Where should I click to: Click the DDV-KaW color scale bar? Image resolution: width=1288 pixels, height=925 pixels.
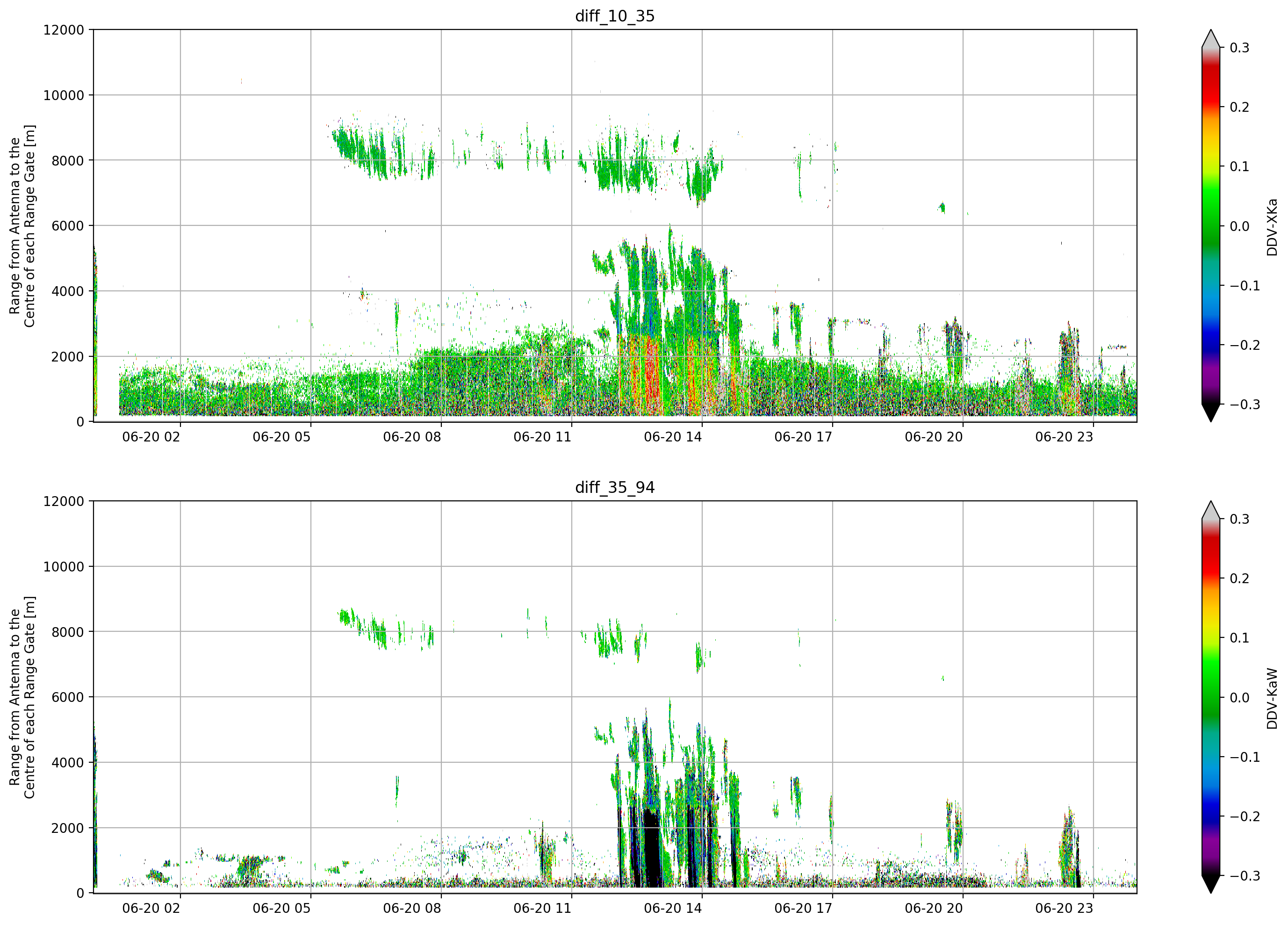pyautogui.click(x=1211, y=697)
